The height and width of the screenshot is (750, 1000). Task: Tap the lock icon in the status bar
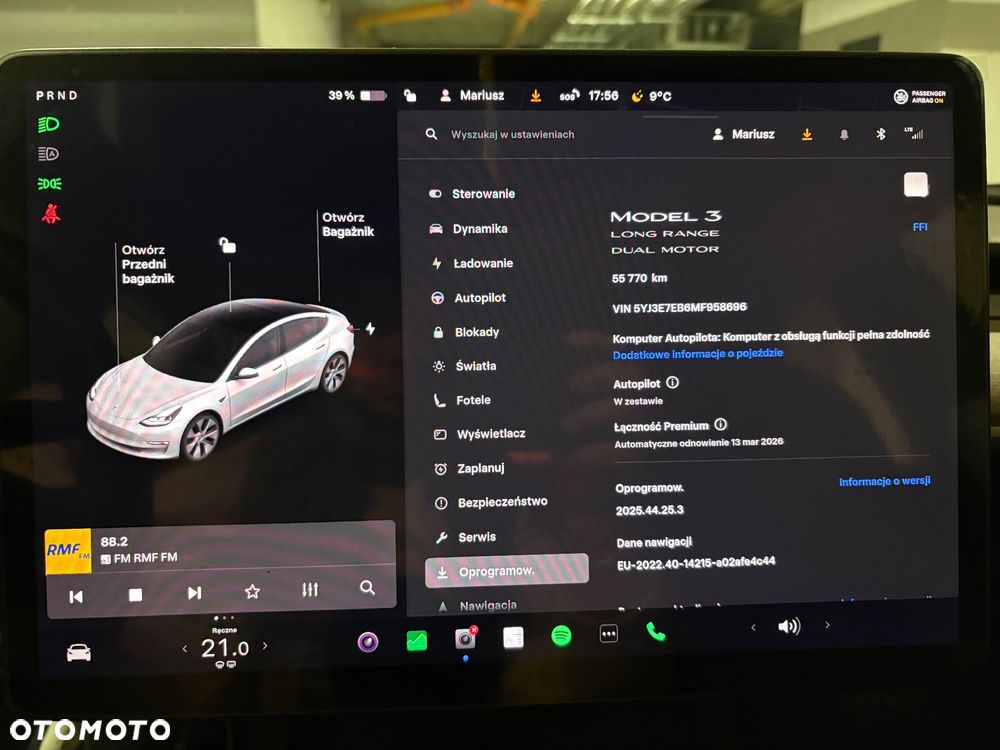pyautogui.click(x=410, y=96)
